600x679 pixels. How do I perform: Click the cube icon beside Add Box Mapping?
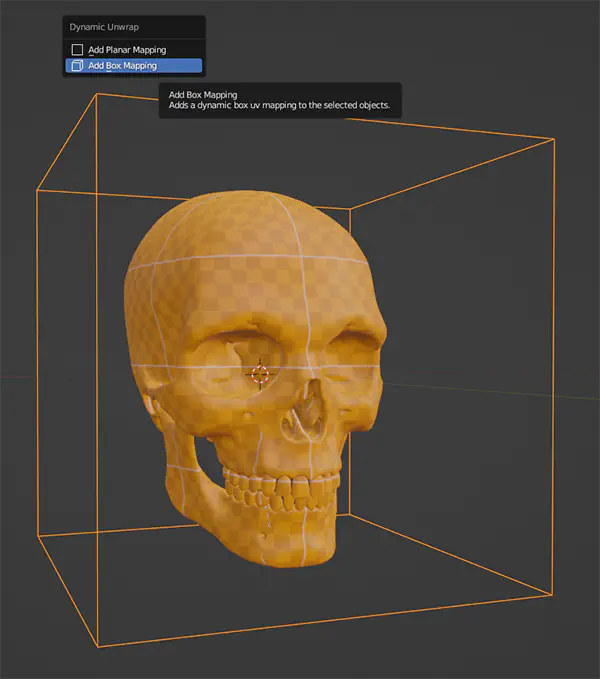pyautogui.click(x=77, y=66)
